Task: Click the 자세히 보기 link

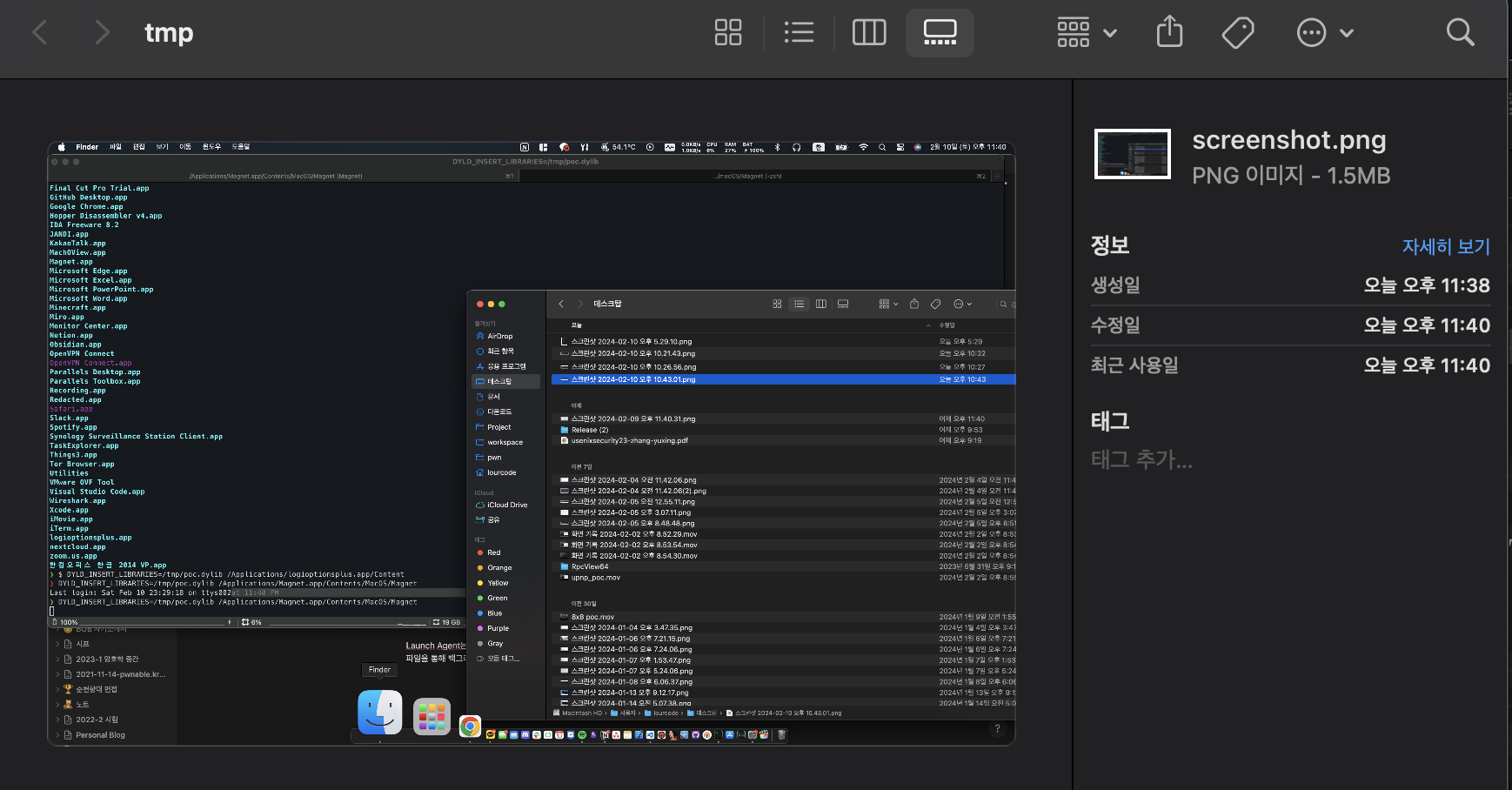Action: click(x=1445, y=246)
